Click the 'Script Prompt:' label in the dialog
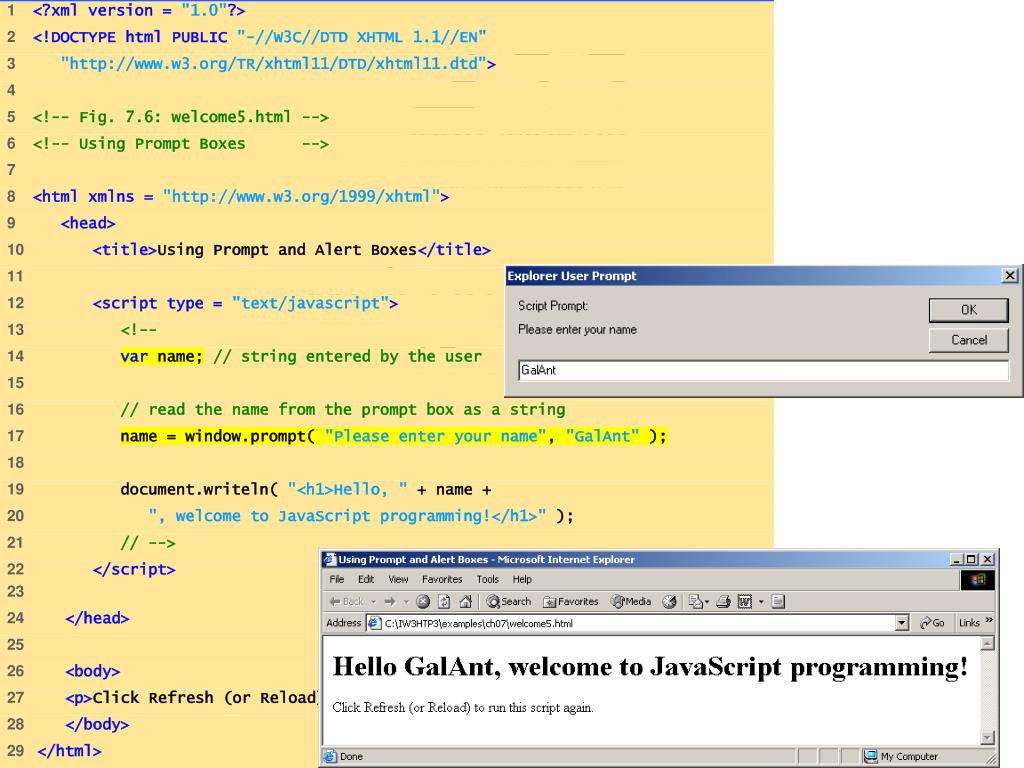The width and height of the screenshot is (1024, 768). (553, 306)
